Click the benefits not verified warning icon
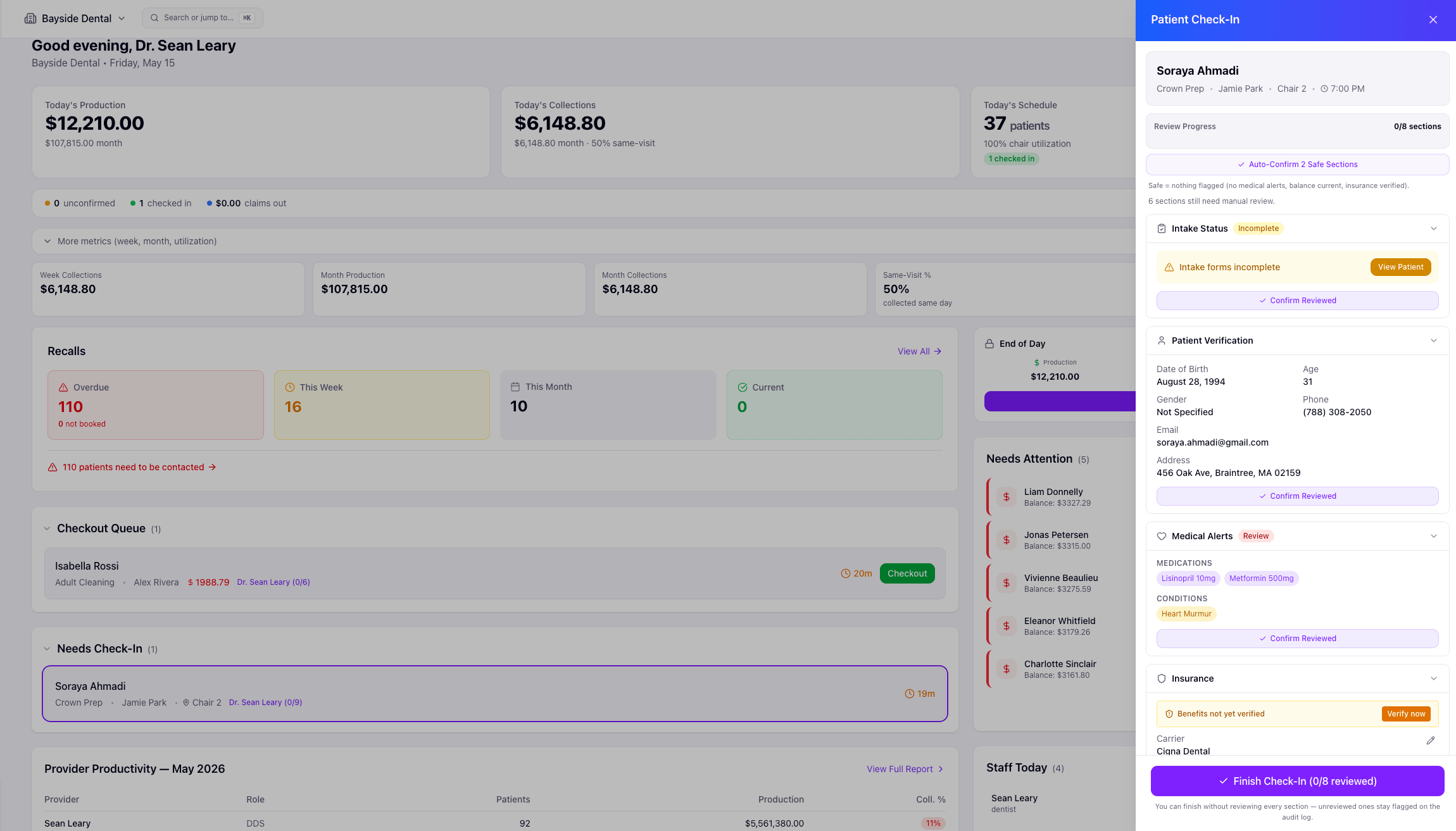Screen dimensions: 1456x831 pyautogui.click(x=1169, y=714)
